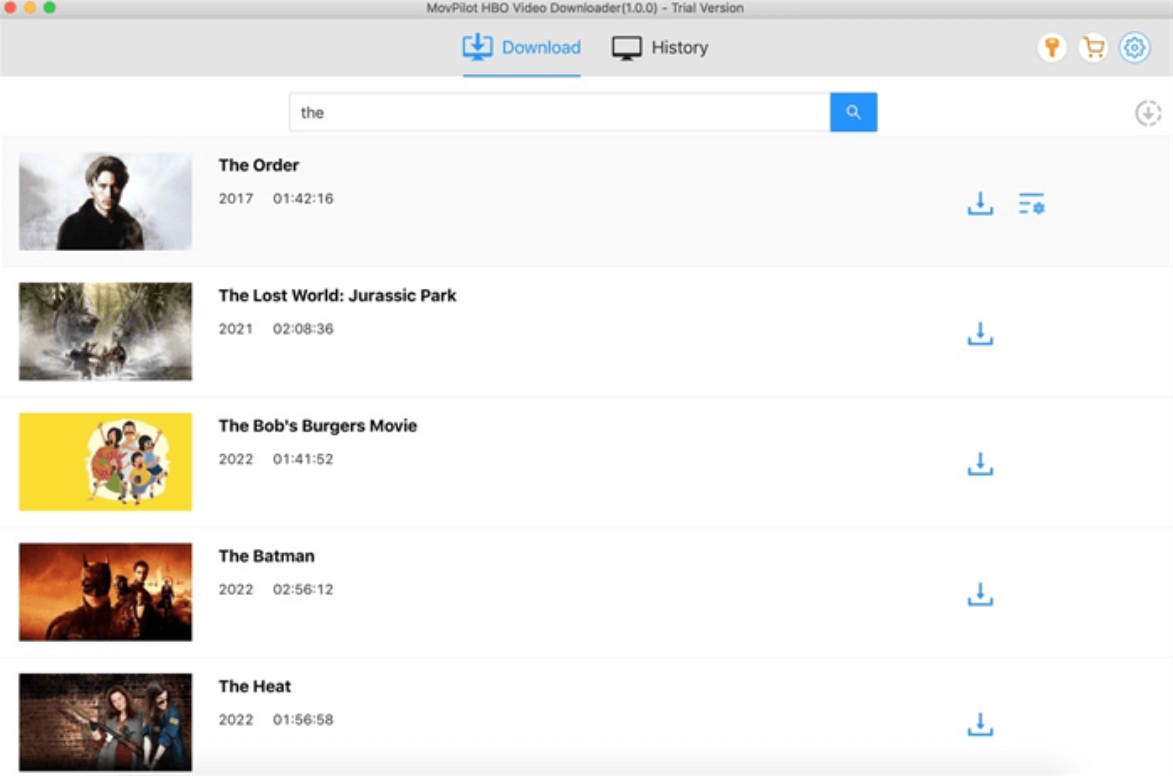Open the settings gear icon

[x=1134, y=47]
